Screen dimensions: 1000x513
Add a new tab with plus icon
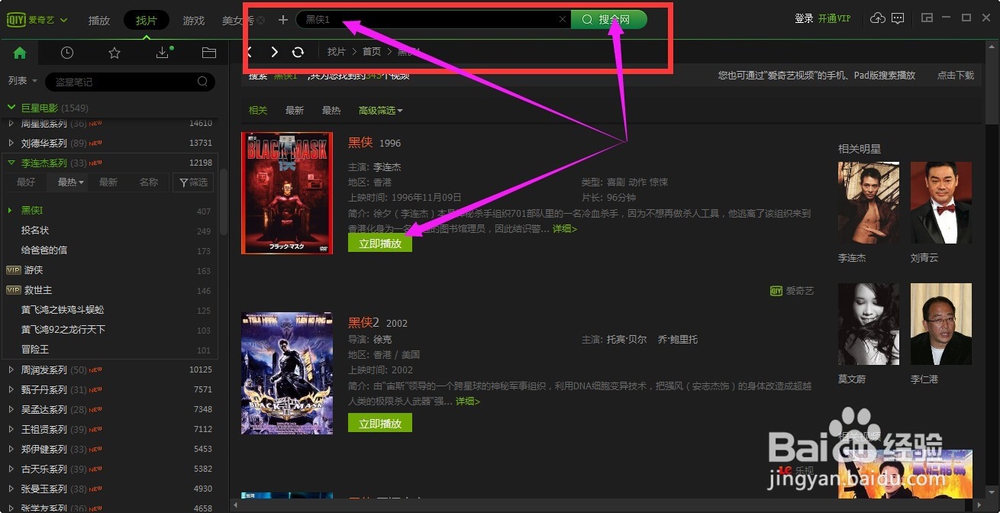click(x=283, y=20)
